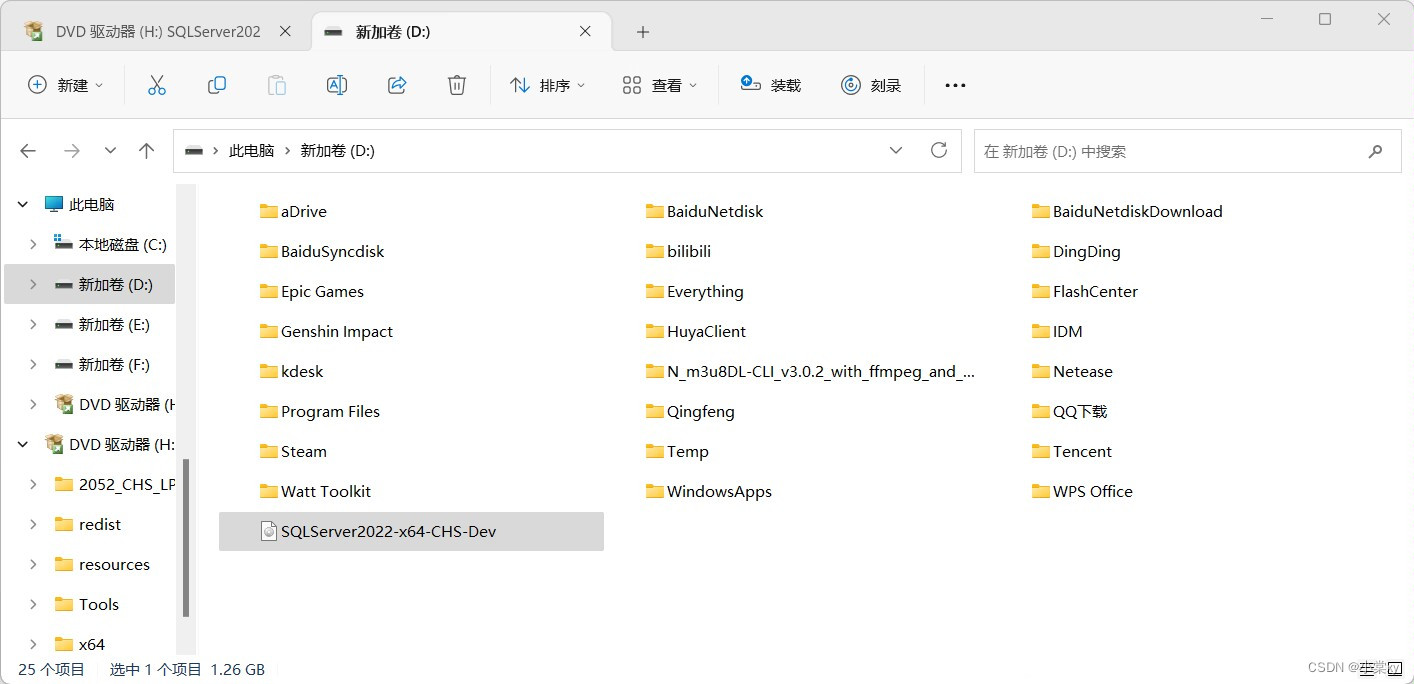The image size is (1414, 684).
Task: Open the three-dots more options menu
Action: pos(955,85)
